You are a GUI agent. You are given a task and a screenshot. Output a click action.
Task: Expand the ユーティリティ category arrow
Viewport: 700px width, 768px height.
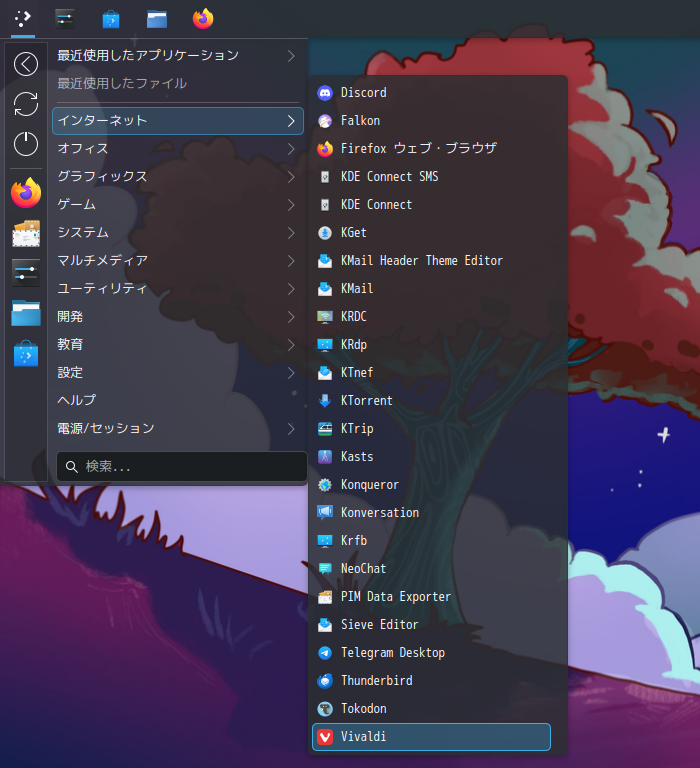(291, 288)
